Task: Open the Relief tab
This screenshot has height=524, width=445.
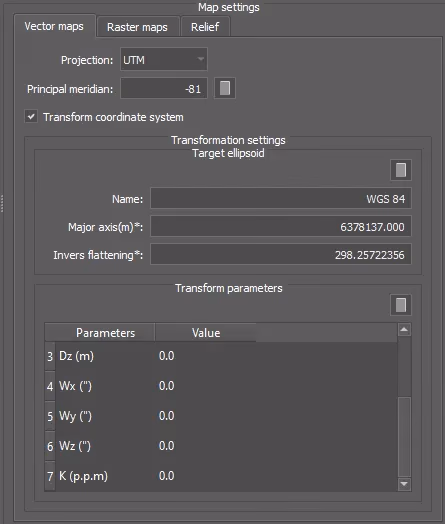Action: [x=205, y=27]
